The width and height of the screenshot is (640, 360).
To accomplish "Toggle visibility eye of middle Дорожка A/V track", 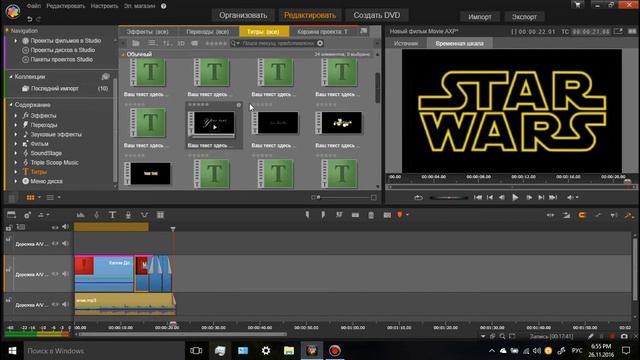I will (x=55, y=274).
